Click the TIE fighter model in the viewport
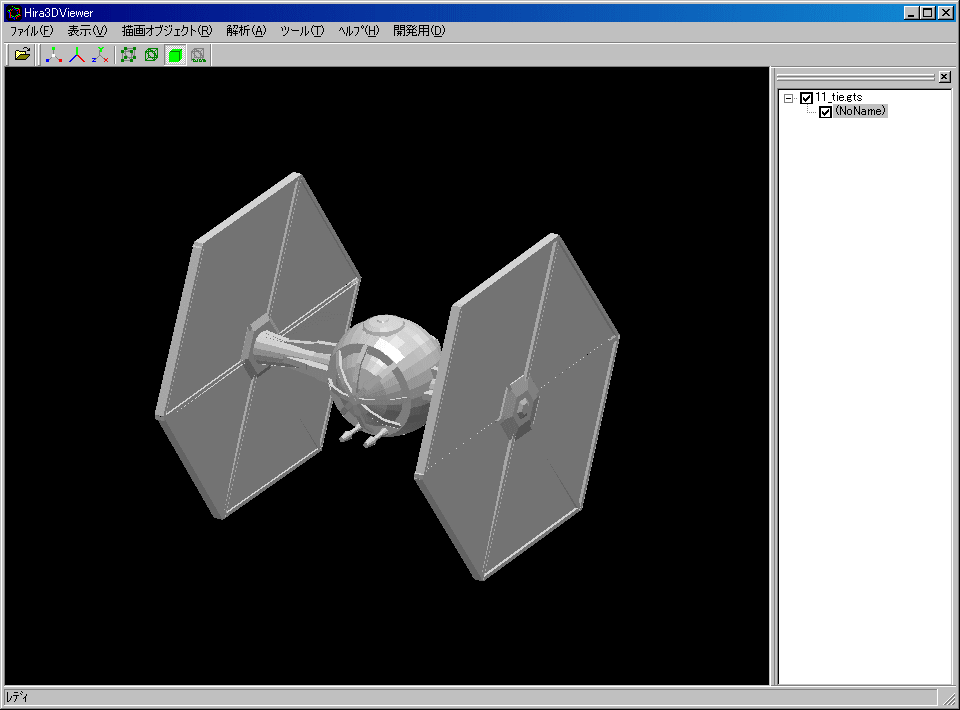Screen dimensions: 960x710 click(x=387, y=376)
